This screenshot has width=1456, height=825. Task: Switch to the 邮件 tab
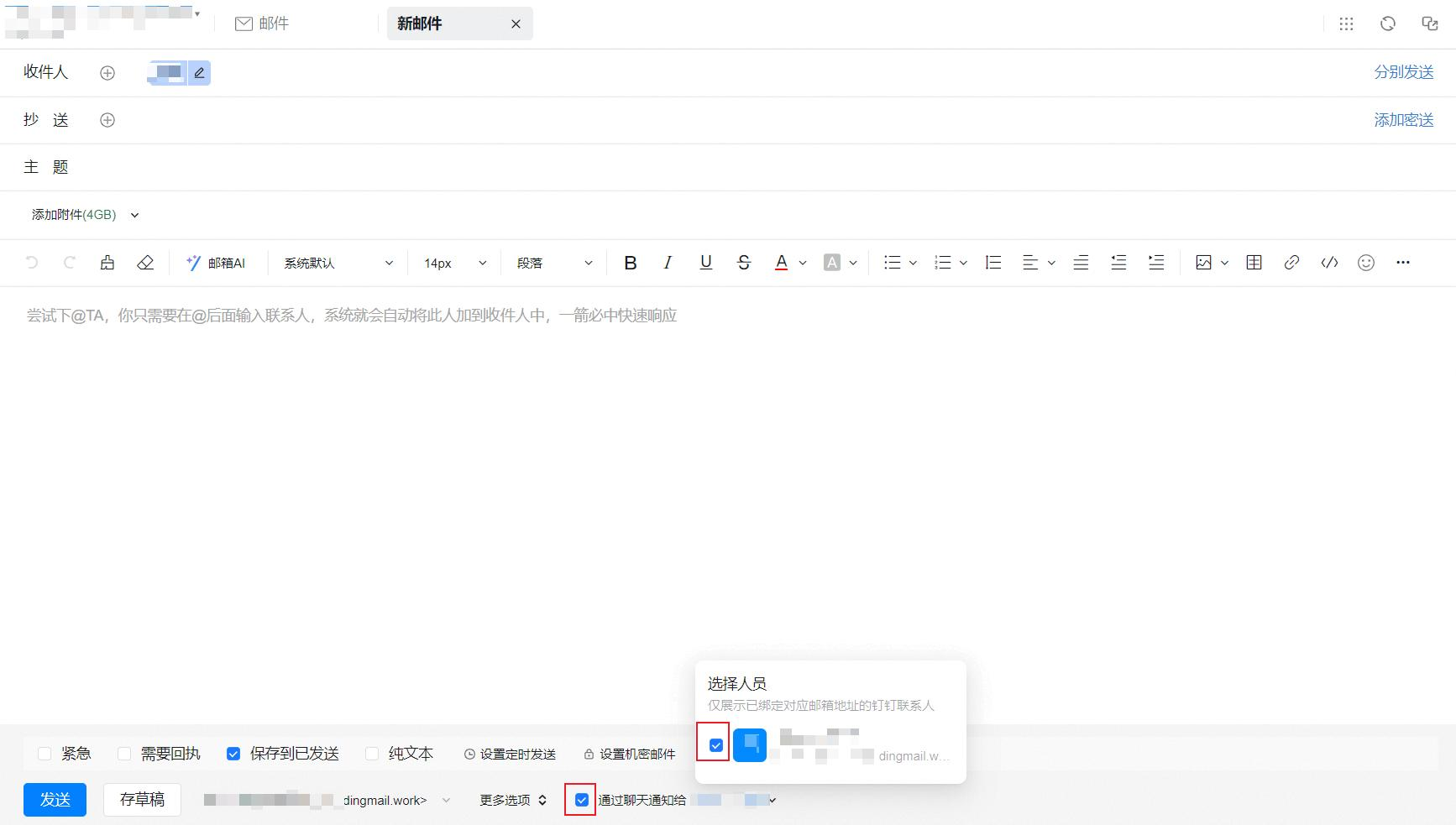(262, 23)
